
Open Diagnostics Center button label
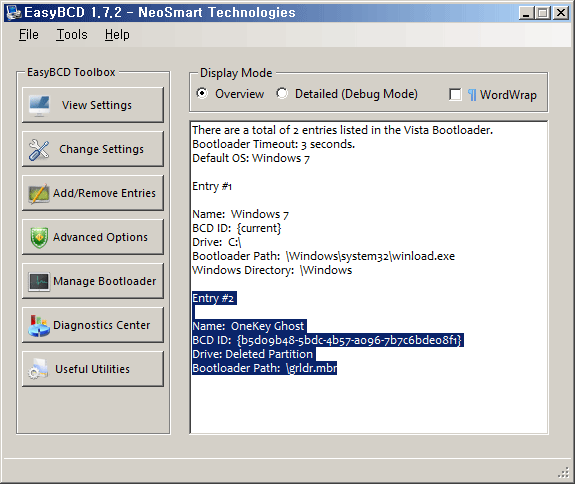coord(102,325)
